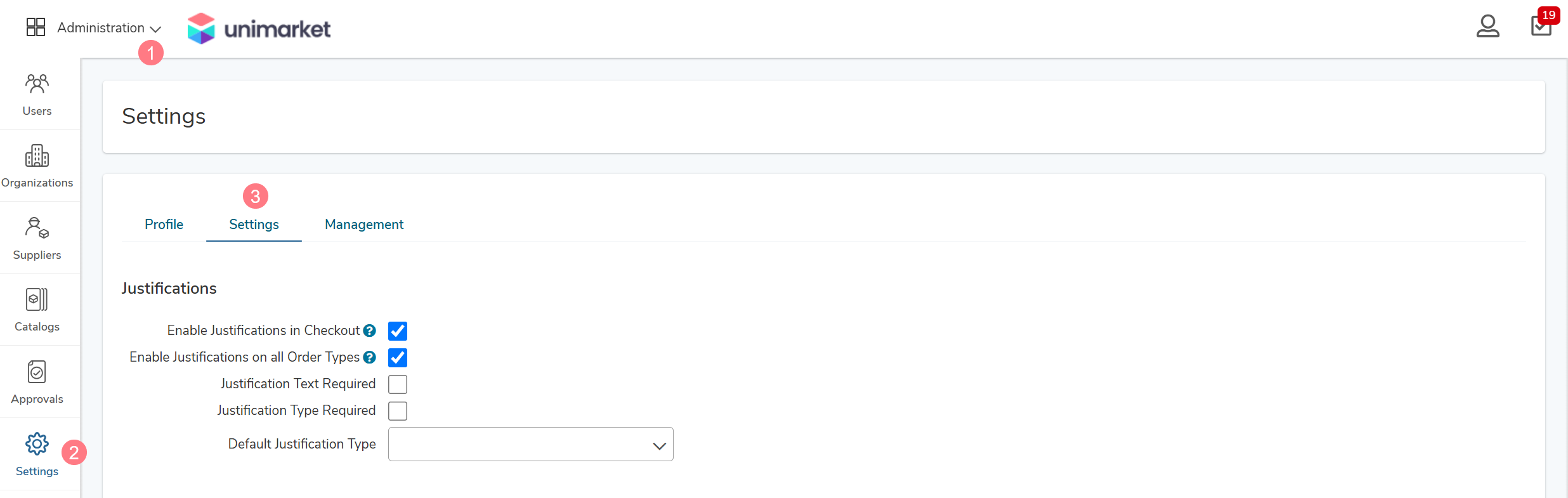Expand the Default Justification Type dropdown
Viewport: 1568px width, 498px height.
[531, 444]
